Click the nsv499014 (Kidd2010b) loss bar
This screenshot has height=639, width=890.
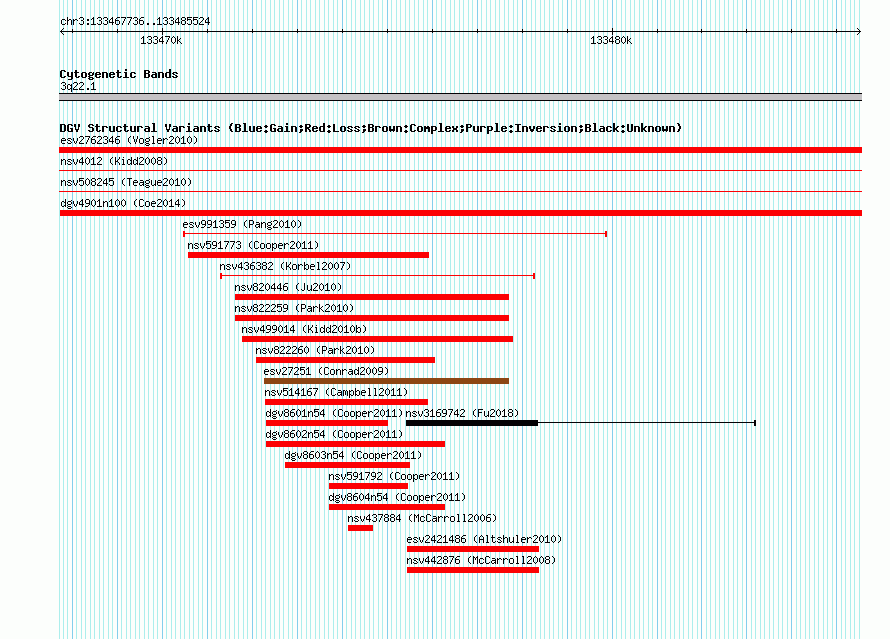(x=377, y=339)
